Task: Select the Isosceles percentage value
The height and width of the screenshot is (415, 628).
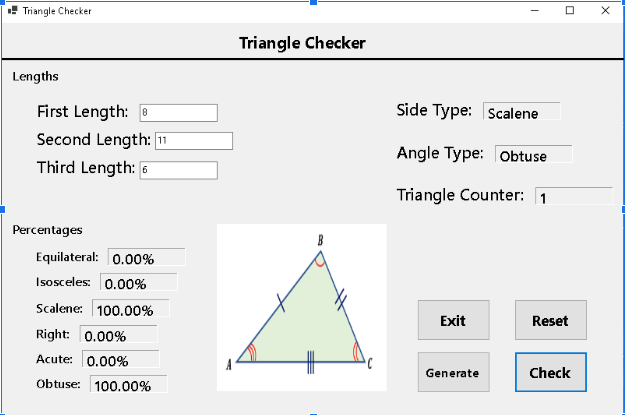Action: click(x=138, y=283)
